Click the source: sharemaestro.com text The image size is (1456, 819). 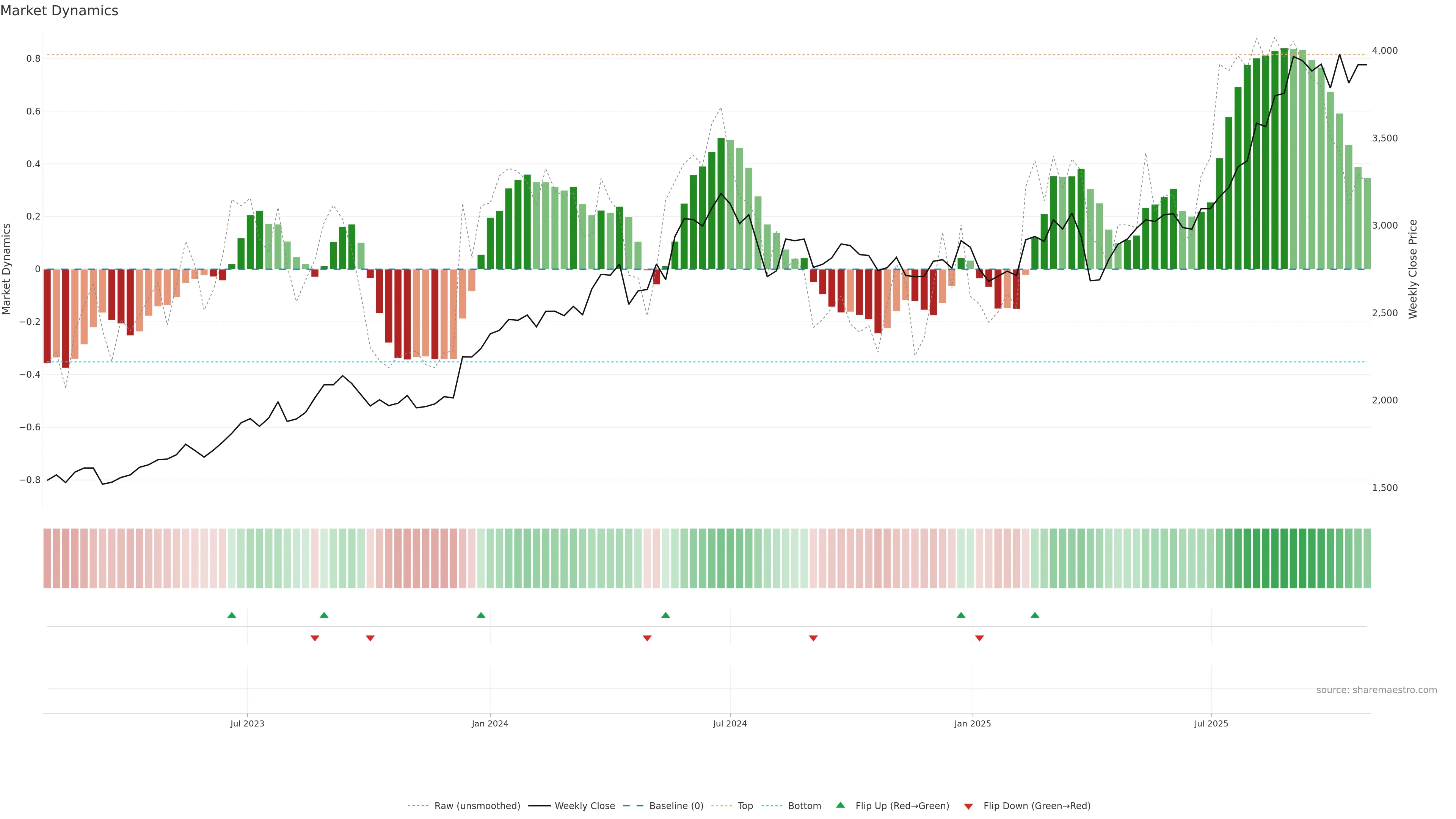[x=1376, y=690]
